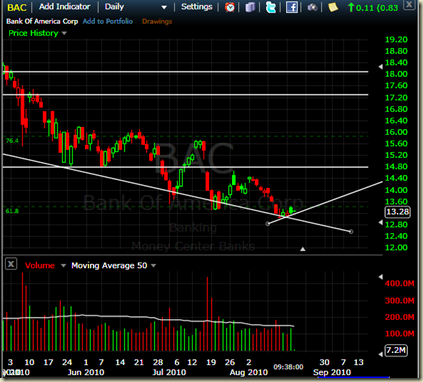Open the Moving Average 50 dropdown arrow
Image resolution: width=423 pixels, height=382 pixels.
(154, 266)
